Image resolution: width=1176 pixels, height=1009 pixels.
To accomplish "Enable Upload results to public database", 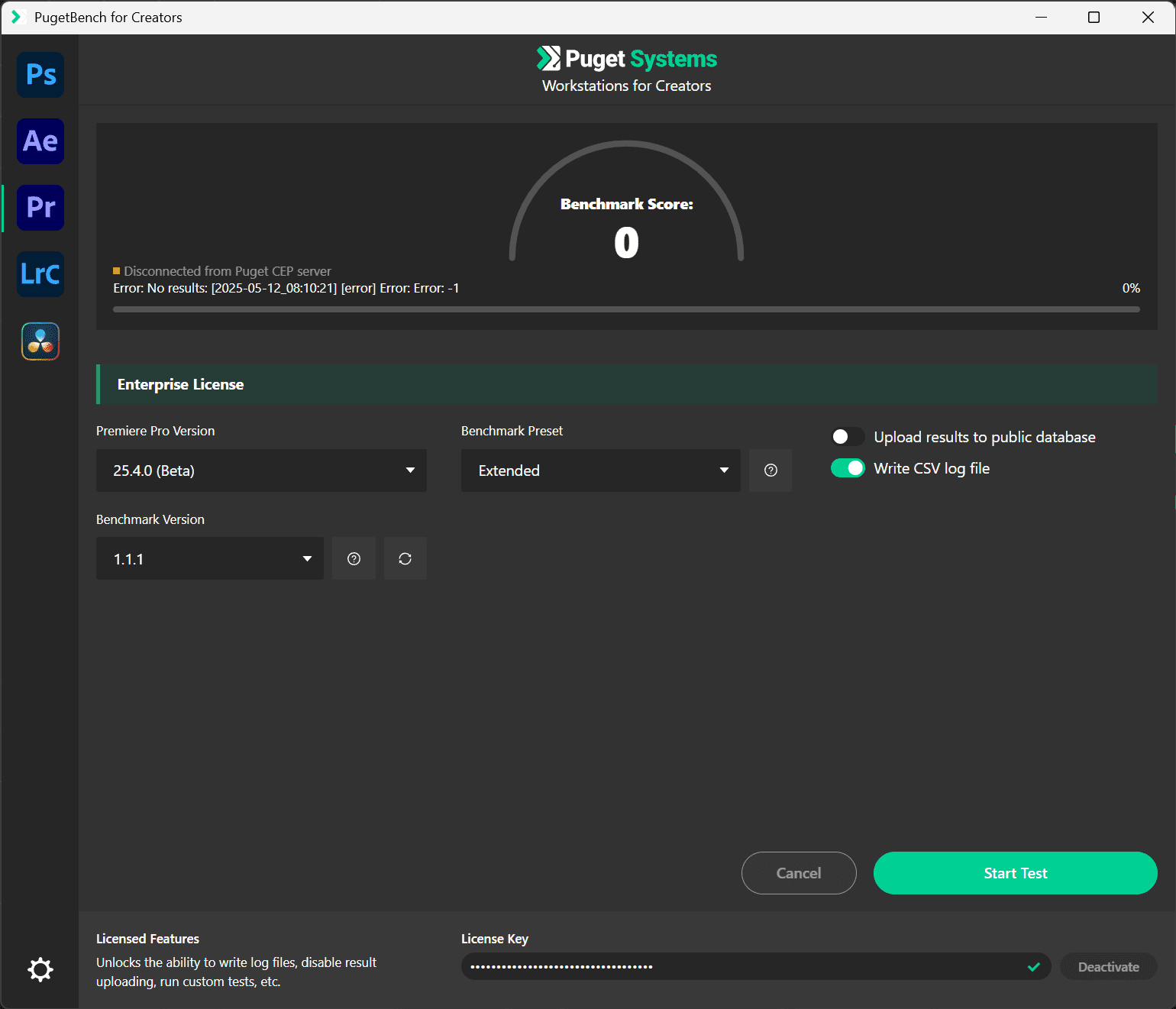I will pyautogui.click(x=848, y=437).
